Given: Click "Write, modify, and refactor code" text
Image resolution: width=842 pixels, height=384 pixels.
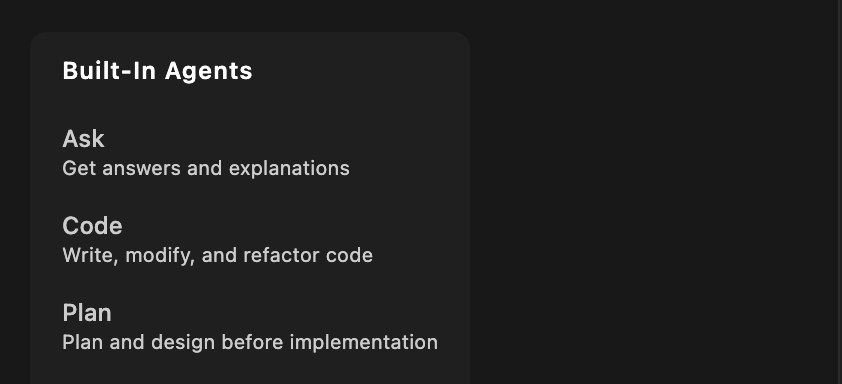Looking at the screenshot, I should coord(217,256).
